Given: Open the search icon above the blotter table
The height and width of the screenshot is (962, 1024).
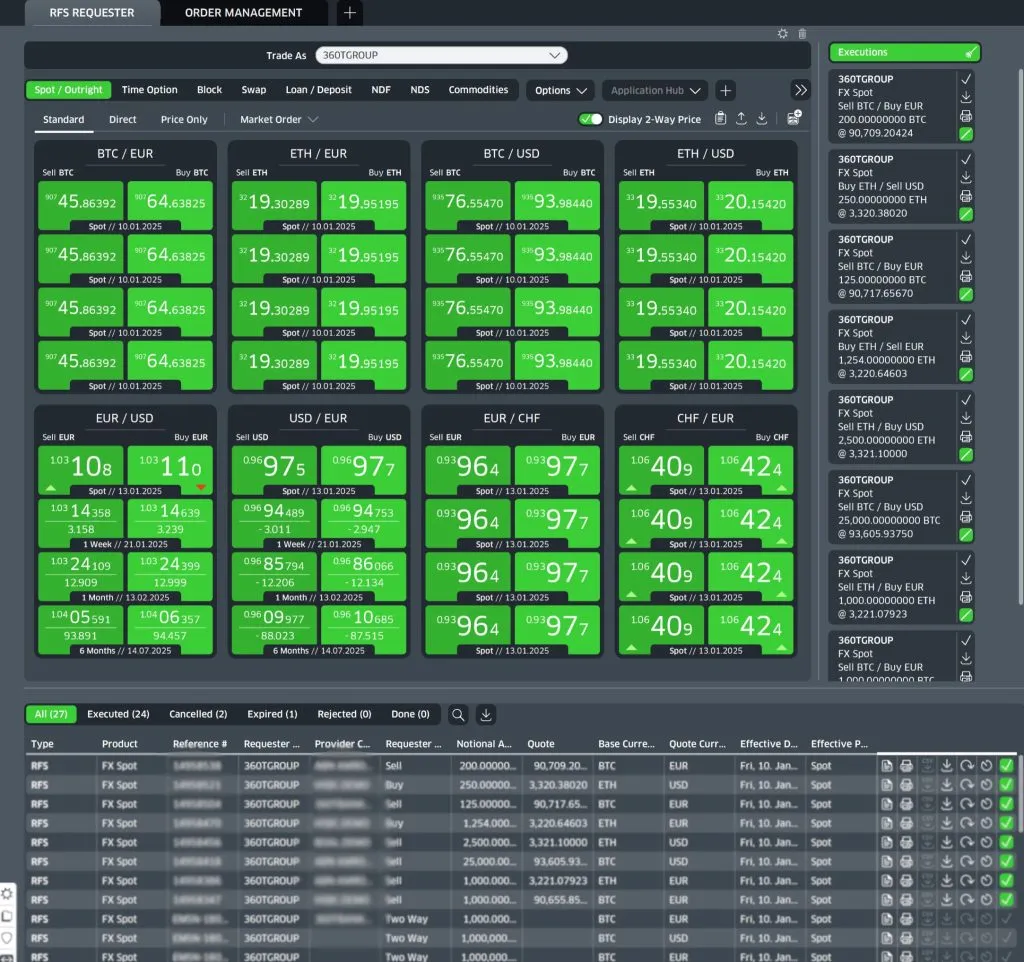Looking at the screenshot, I should (x=458, y=714).
